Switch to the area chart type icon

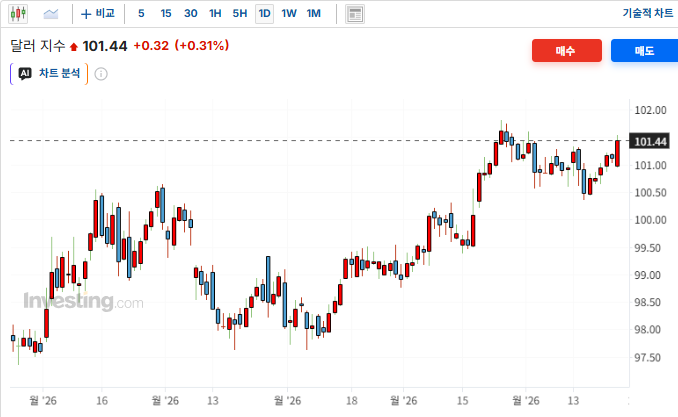click(51, 14)
